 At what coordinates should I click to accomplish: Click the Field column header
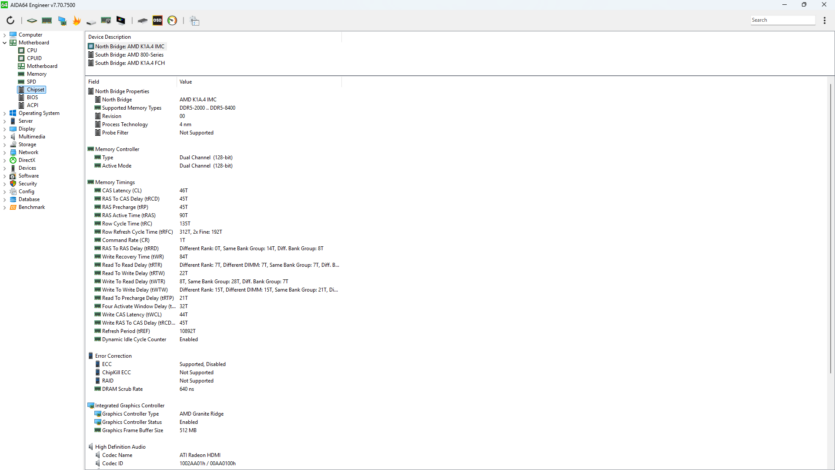tap(94, 81)
